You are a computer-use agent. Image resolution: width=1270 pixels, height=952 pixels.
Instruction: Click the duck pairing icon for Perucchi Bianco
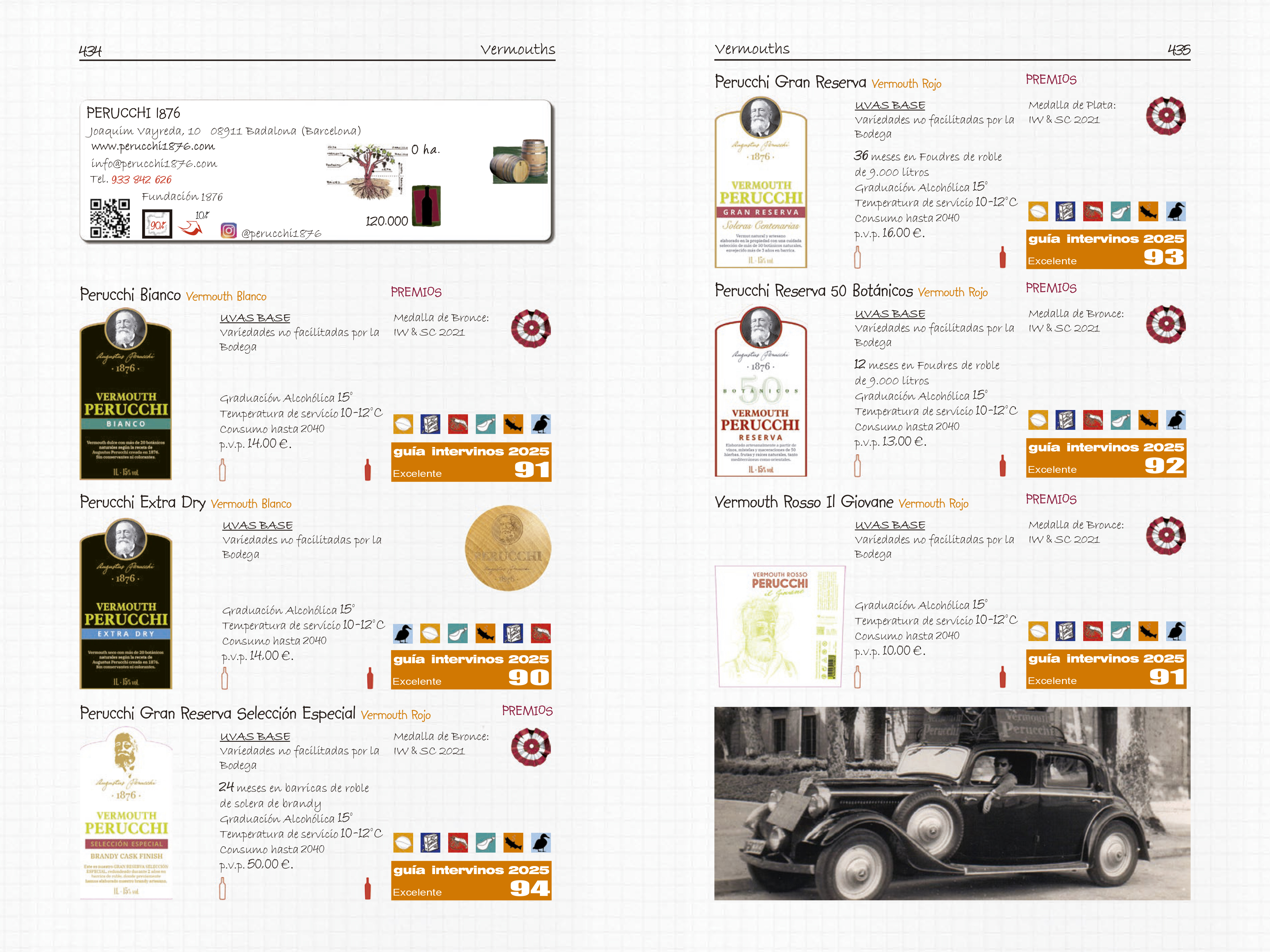pyautogui.click(x=540, y=424)
